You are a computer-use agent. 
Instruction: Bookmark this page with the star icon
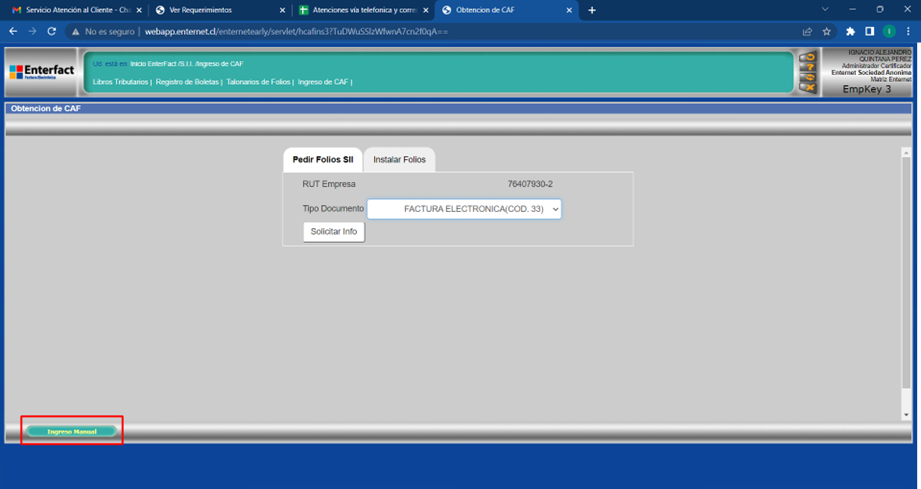[x=827, y=31]
